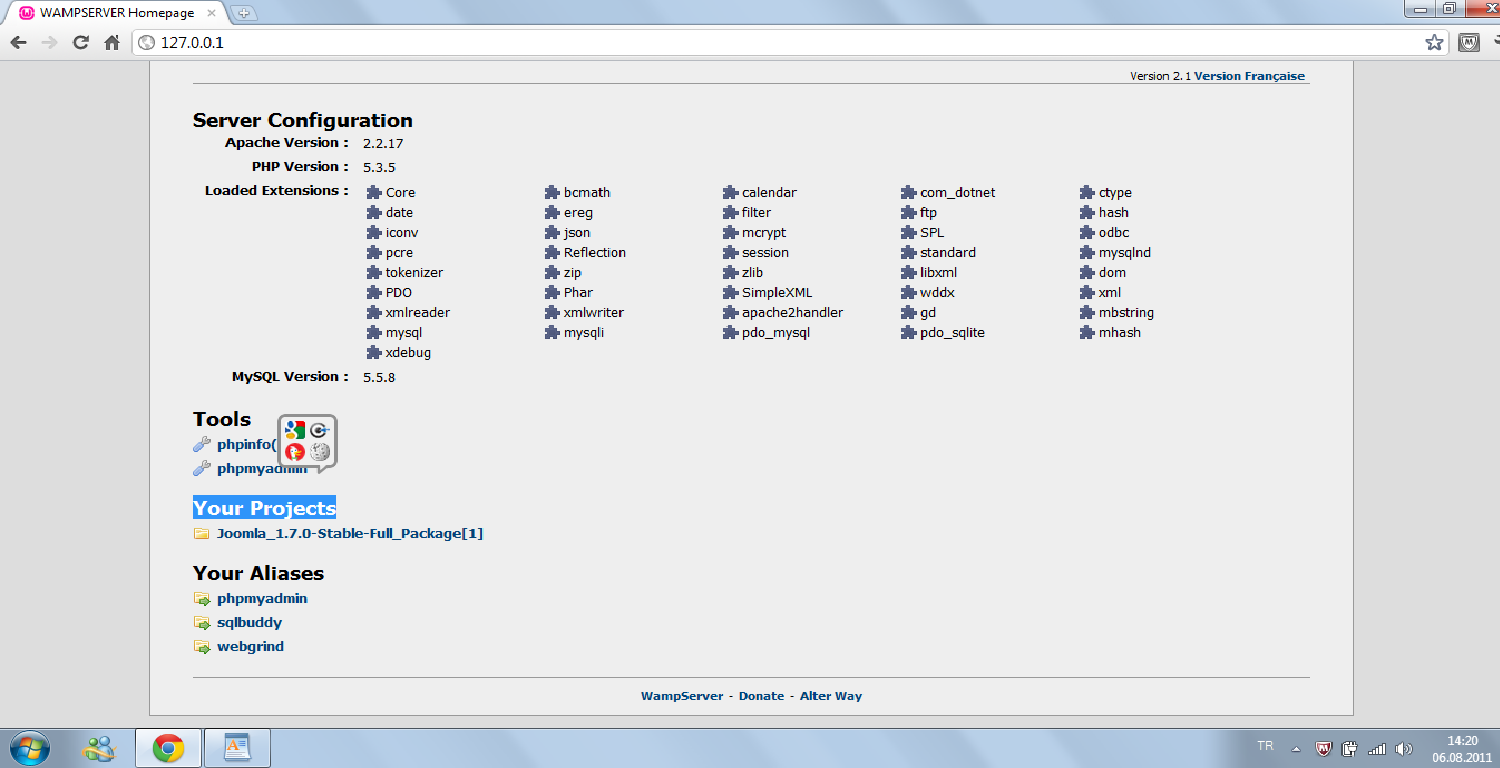Viewport: 1500px width, 768px height.
Task: Click the Google search icon in the popup
Action: (295, 430)
